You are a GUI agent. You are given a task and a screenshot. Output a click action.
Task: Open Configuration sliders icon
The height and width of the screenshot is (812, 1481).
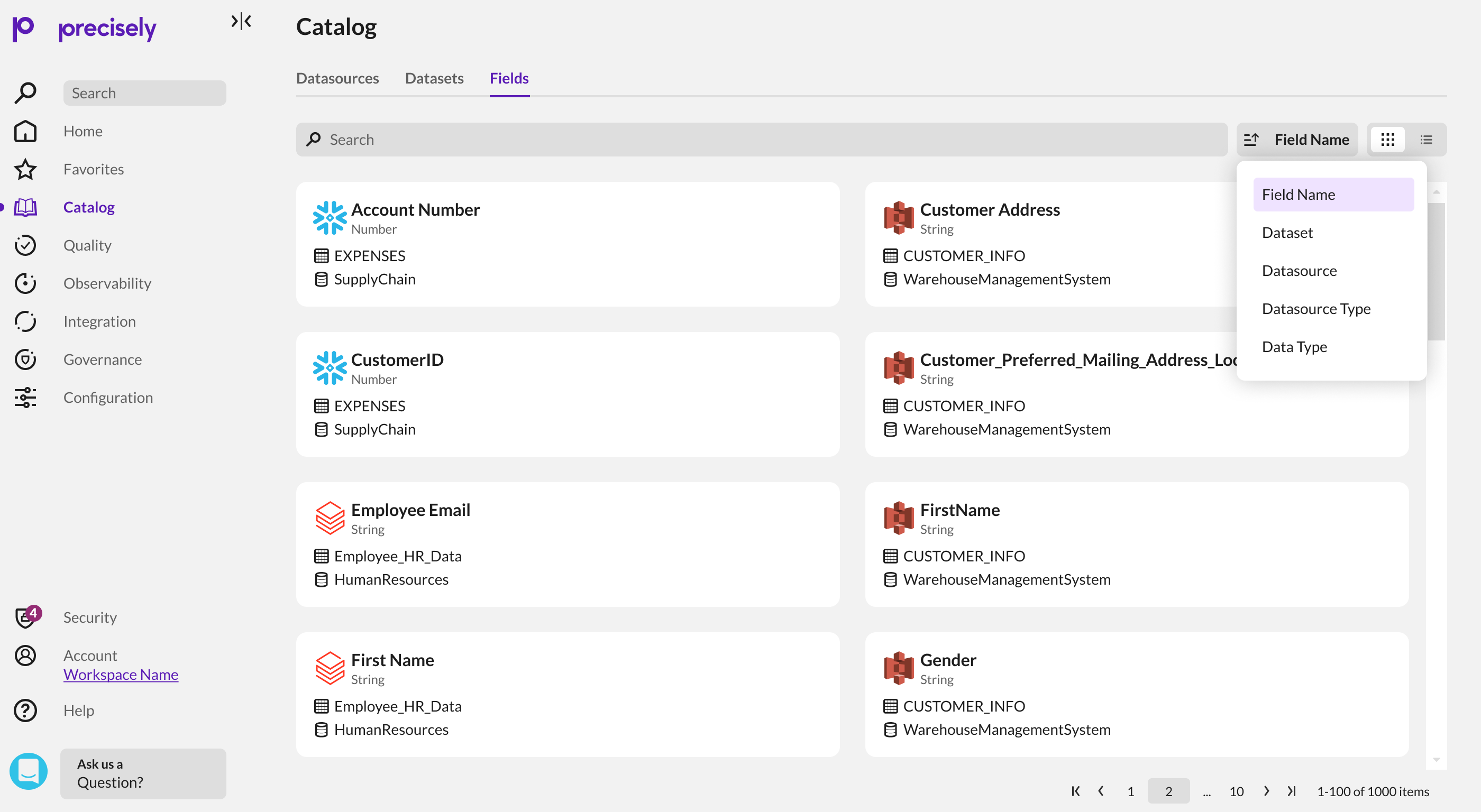[25, 398]
